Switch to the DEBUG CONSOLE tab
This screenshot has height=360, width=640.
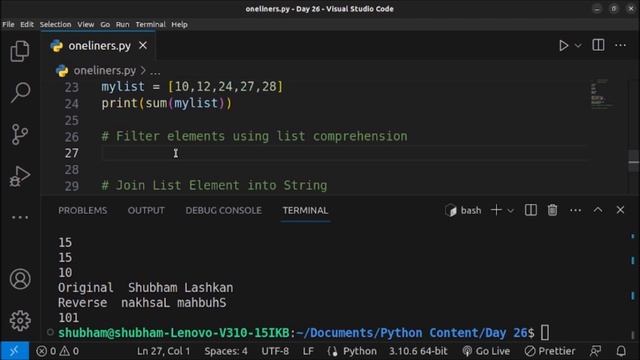224,210
